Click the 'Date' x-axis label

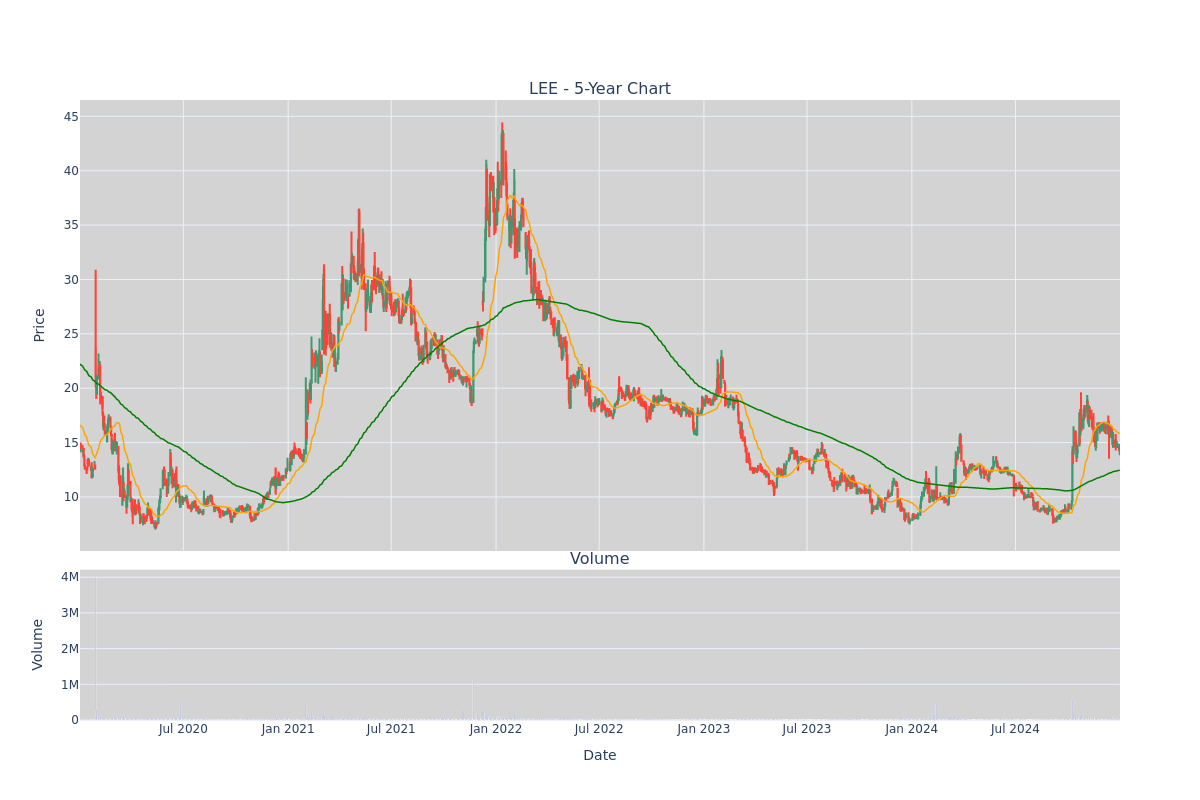click(600, 756)
